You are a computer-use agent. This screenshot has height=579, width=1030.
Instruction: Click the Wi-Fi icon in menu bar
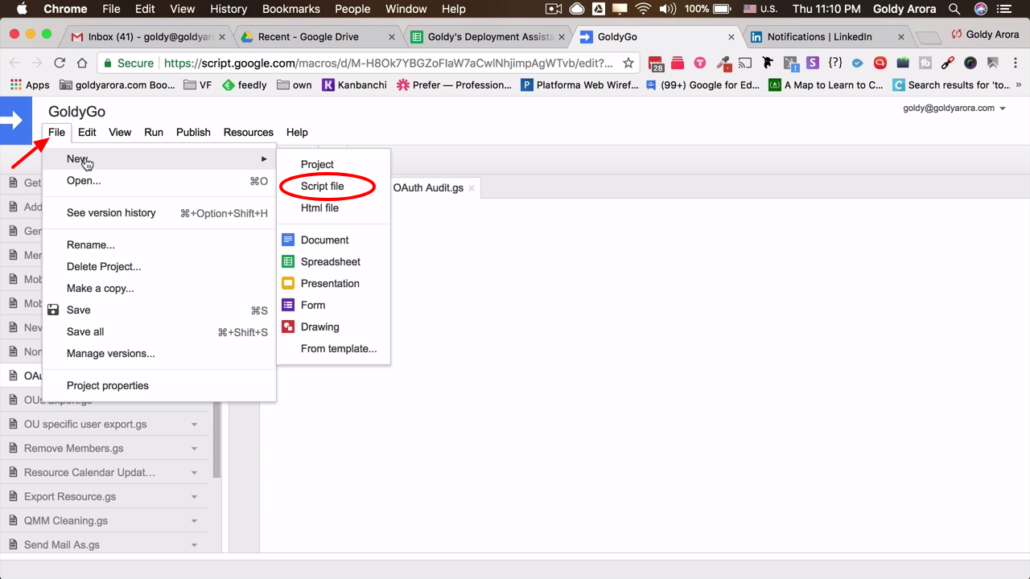point(643,9)
